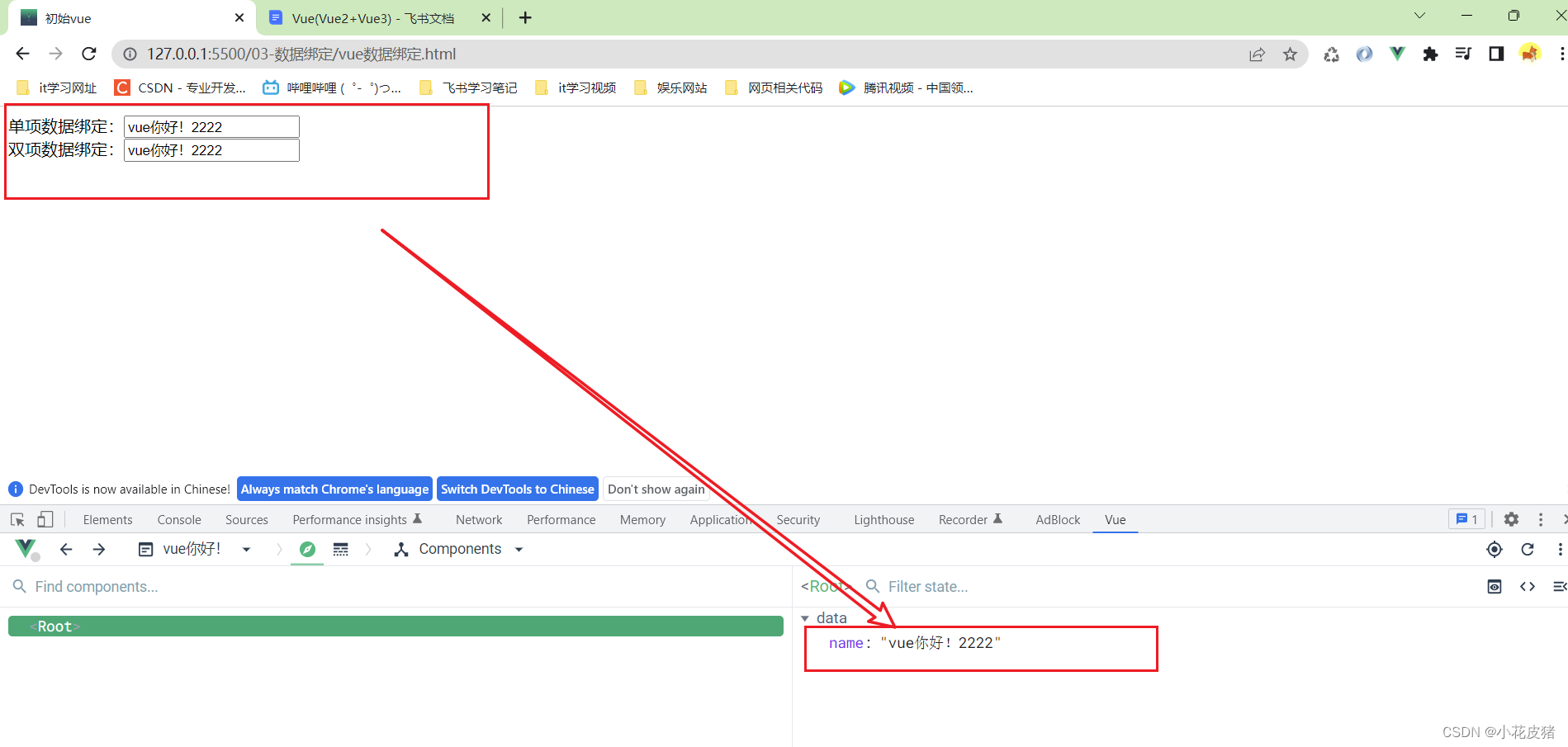
Task: Open the CSDN bookmark
Action: tap(180, 87)
